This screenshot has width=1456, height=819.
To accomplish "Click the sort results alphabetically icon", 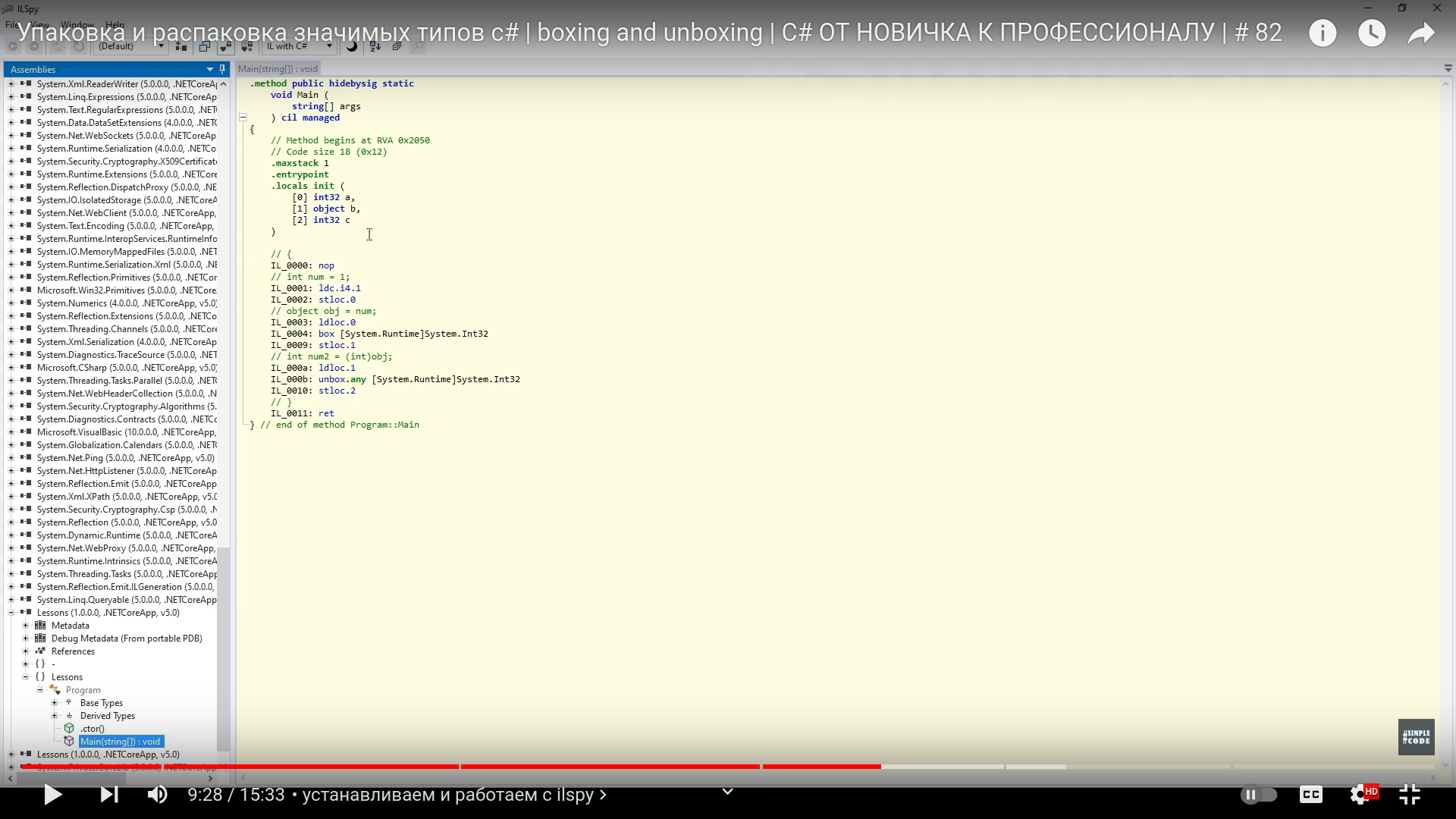I will coord(375,46).
